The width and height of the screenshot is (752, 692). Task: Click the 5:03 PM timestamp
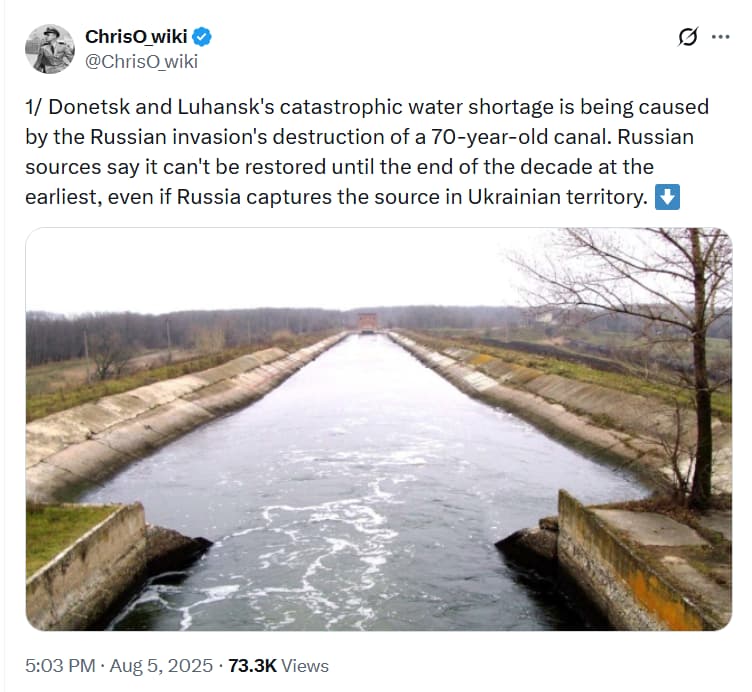pyautogui.click(x=60, y=666)
